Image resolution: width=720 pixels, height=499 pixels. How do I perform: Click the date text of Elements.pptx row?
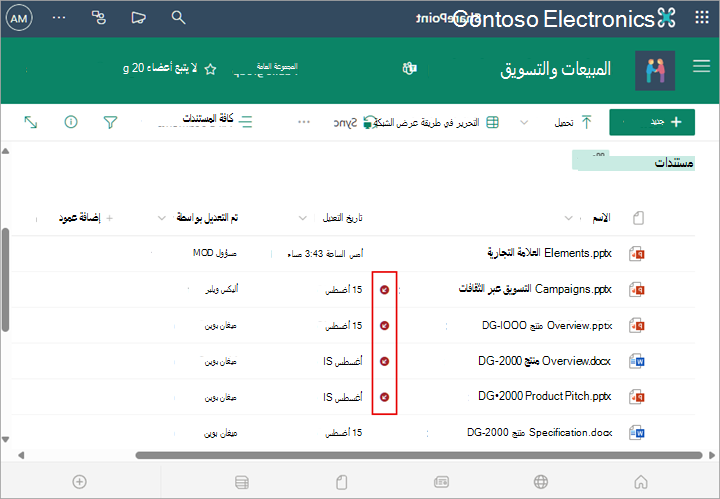tap(325, 253)
